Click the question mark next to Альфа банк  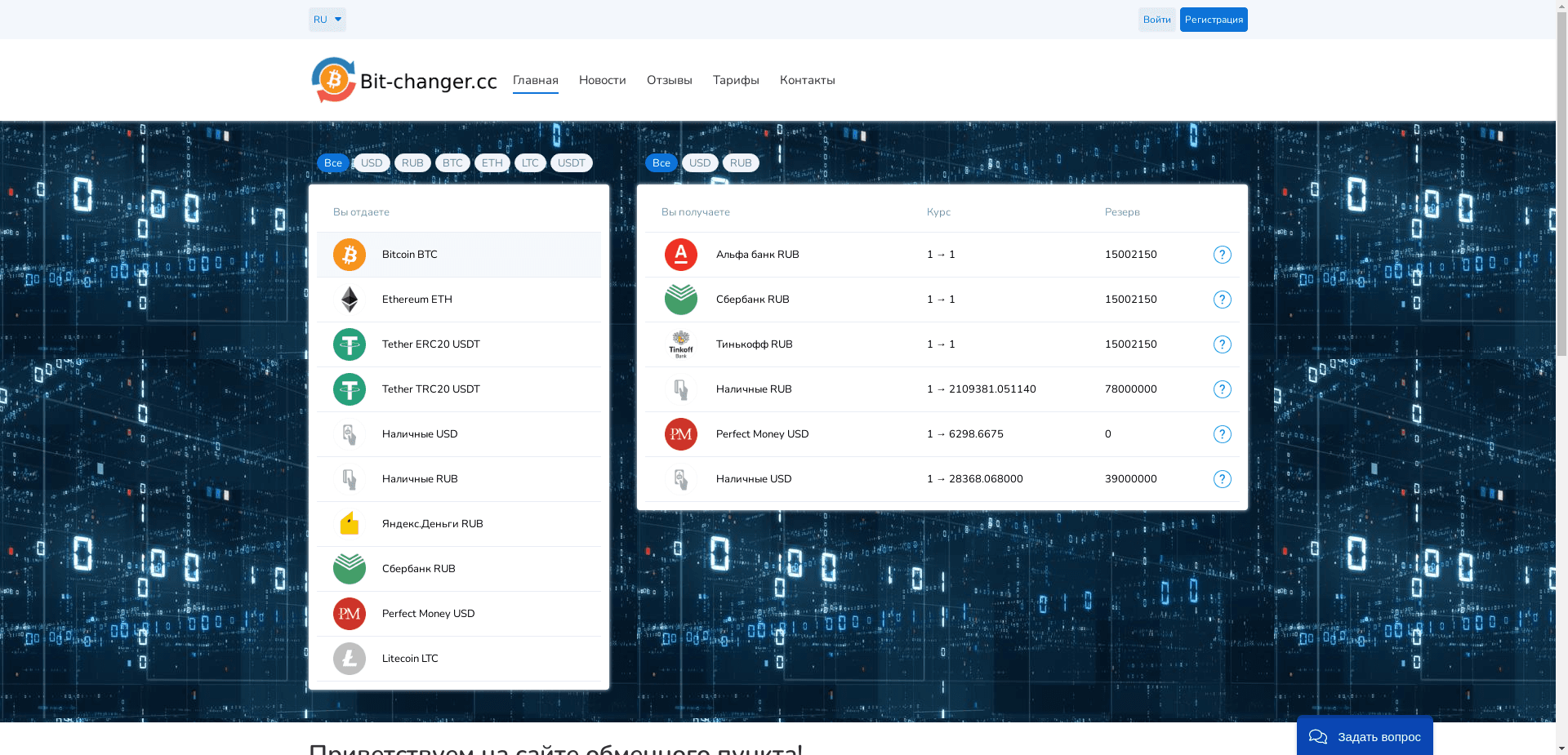point(1222,255)
